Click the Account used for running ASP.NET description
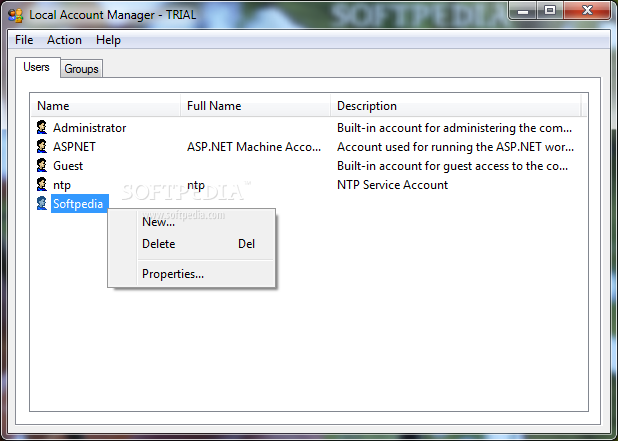The height and width of the screenshot is (441, 618). [x=455, y=147]
